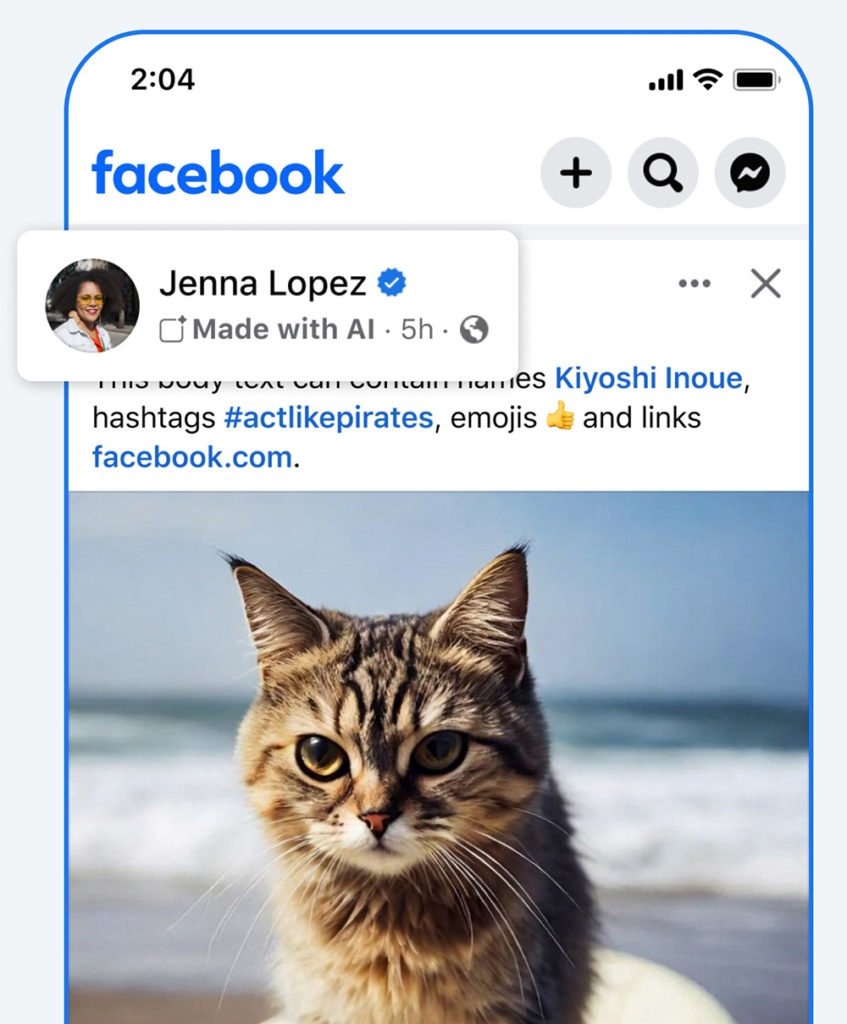Tap the thumbs-up emoji in text
847x1024 pixels.
pos(560,417)
